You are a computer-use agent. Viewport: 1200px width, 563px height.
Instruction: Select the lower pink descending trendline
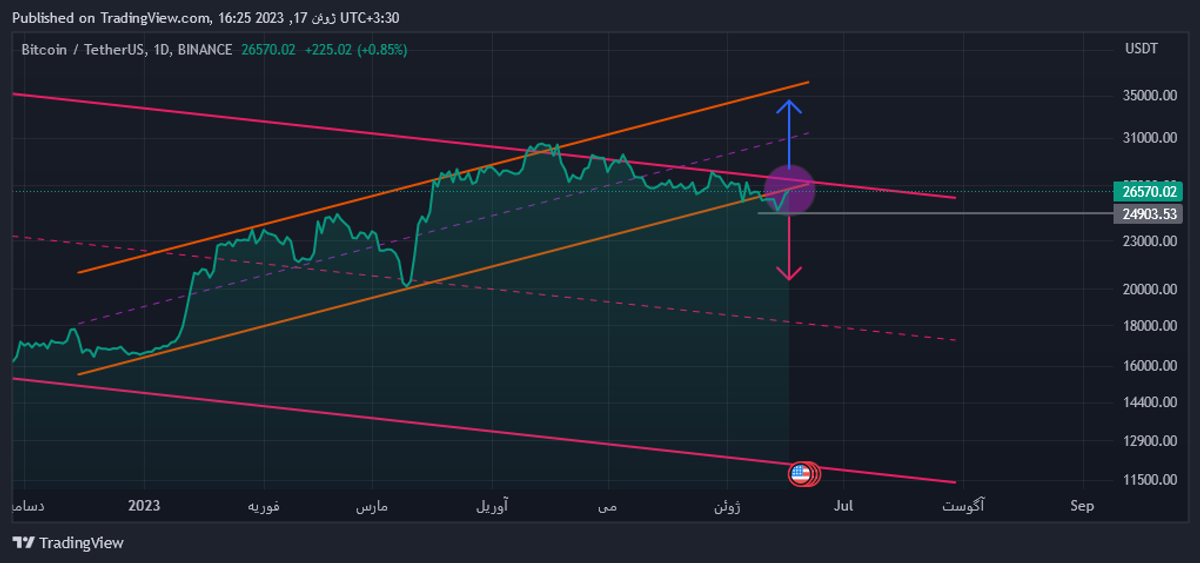pos(400,422)
